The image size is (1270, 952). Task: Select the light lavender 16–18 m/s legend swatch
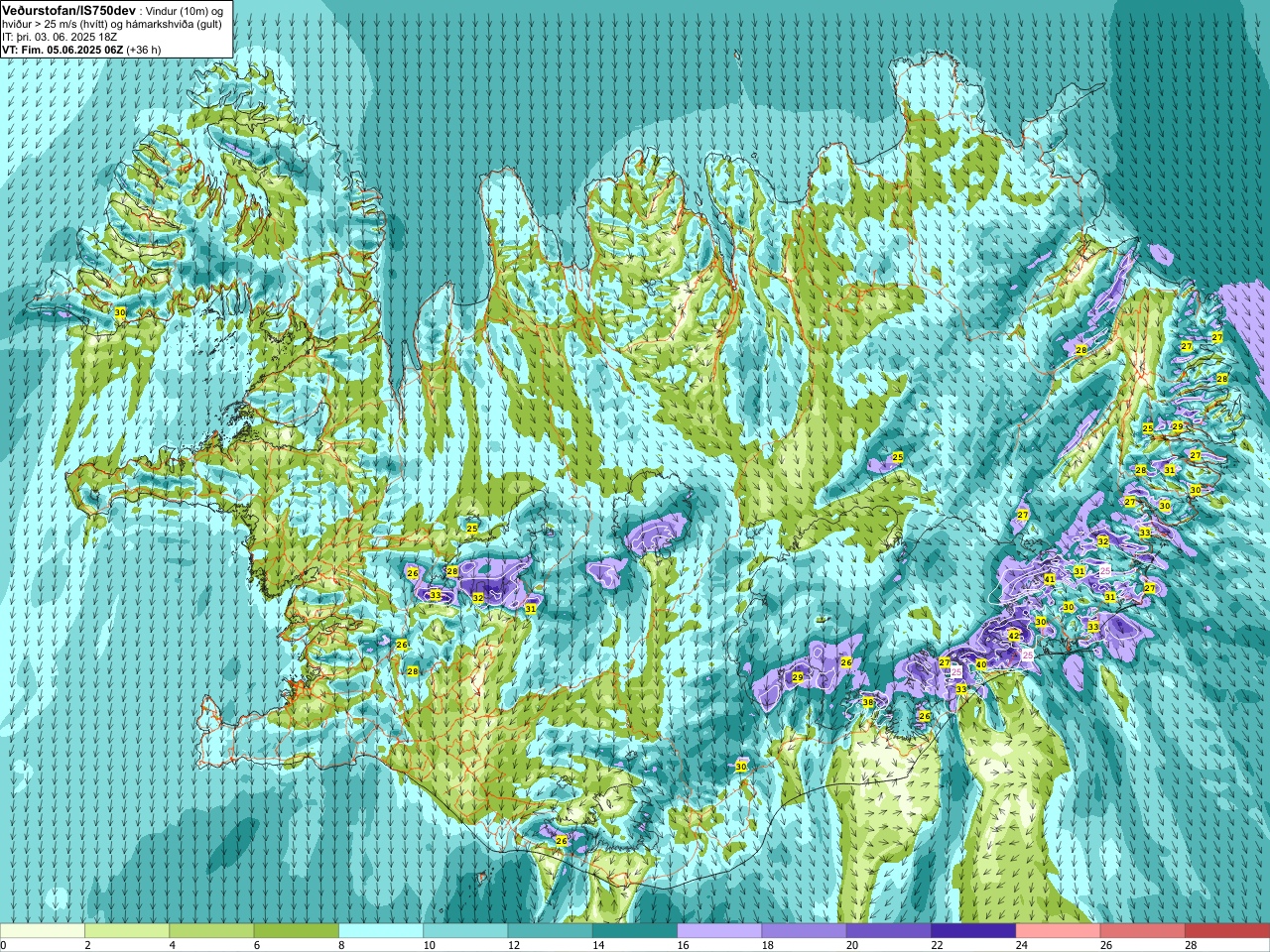pyautogui.click(x=719, y=931)
